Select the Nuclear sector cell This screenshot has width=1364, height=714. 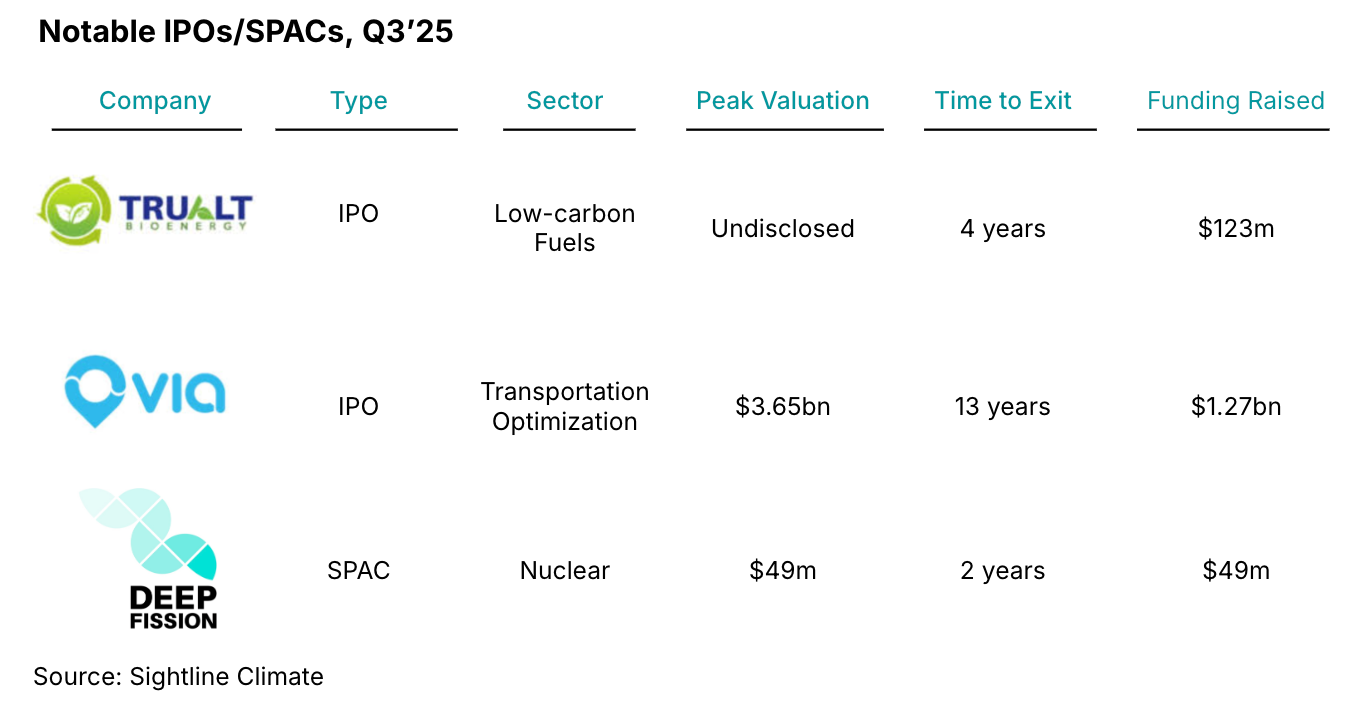pyautogui.click(x=565, y=571)
